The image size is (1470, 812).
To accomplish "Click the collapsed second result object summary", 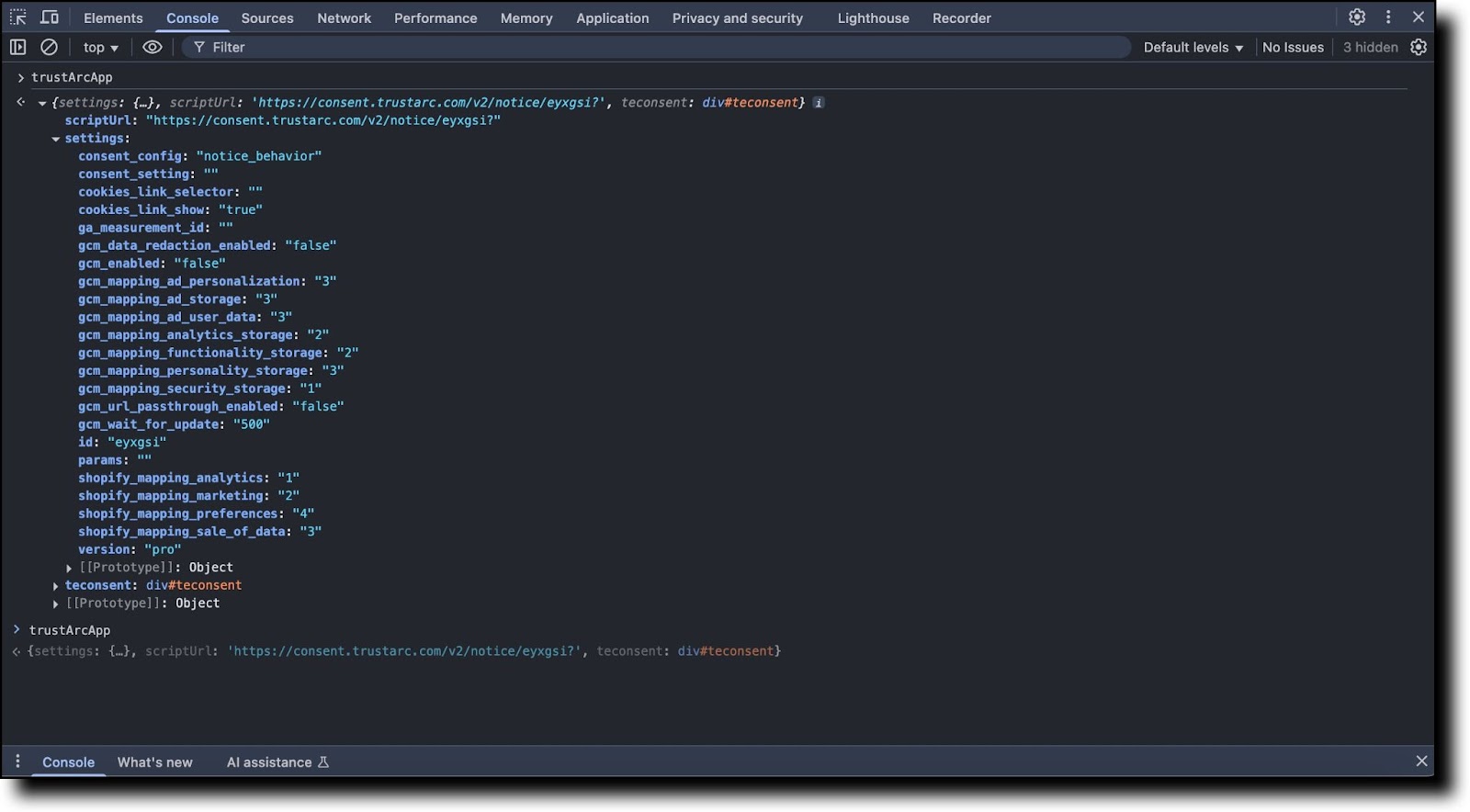I will pos(404,651).
